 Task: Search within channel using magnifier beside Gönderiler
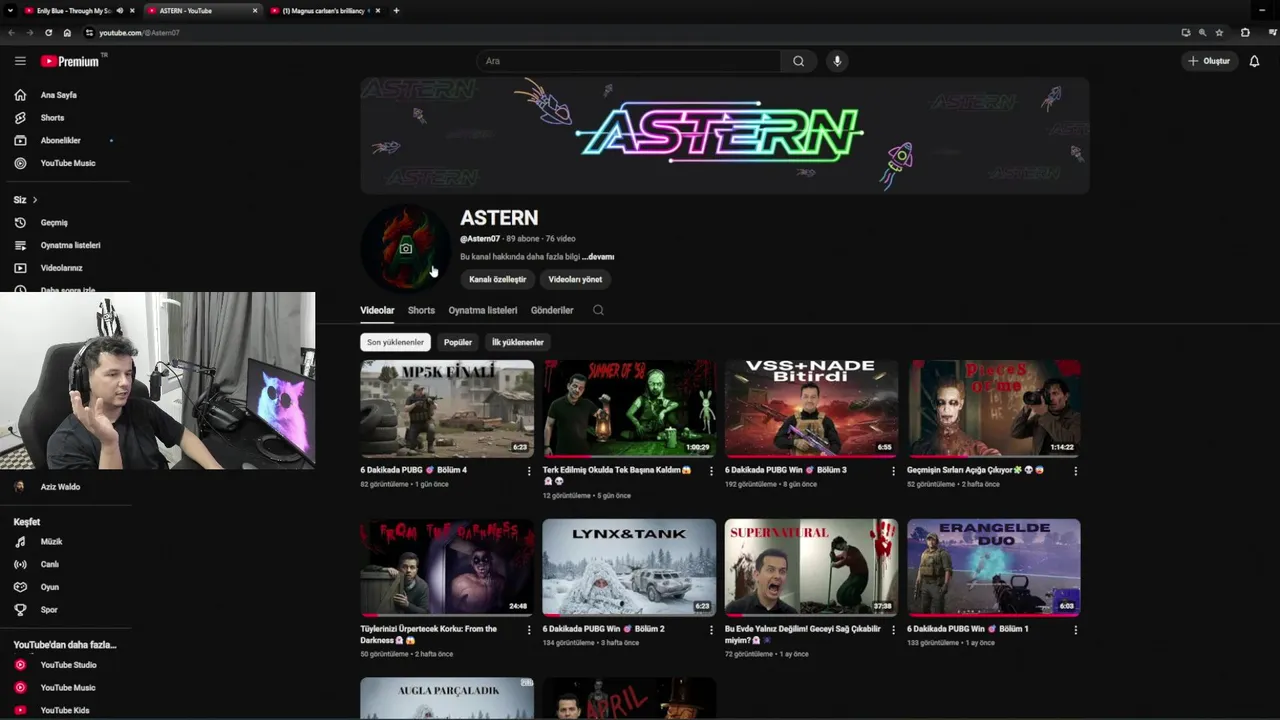[x=598, y=310]
